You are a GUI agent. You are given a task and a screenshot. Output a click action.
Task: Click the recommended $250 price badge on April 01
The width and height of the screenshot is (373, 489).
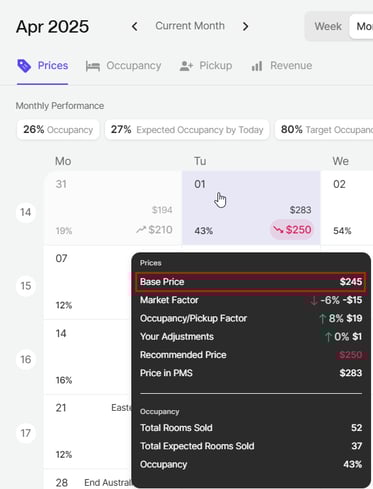(x=292, y=230)
